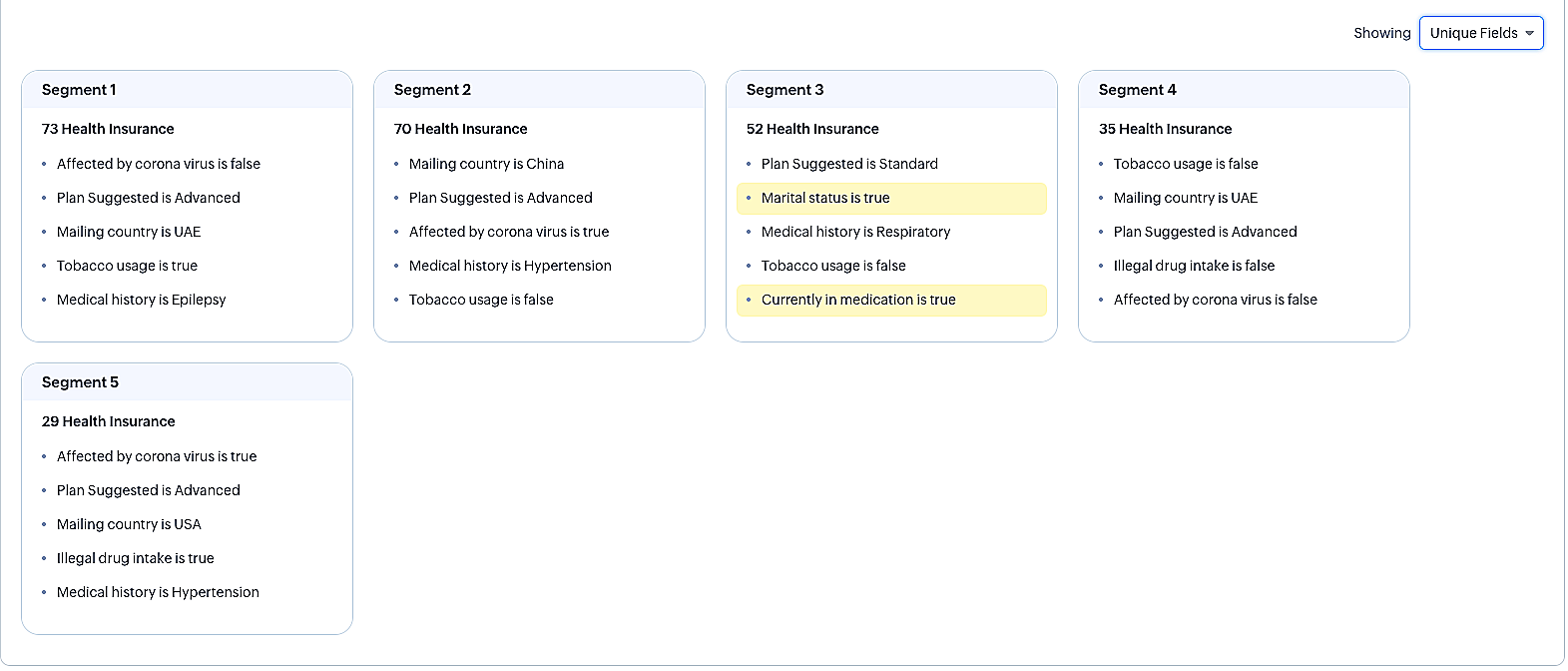Select Plan Suggested is Standard

point(849,164)
